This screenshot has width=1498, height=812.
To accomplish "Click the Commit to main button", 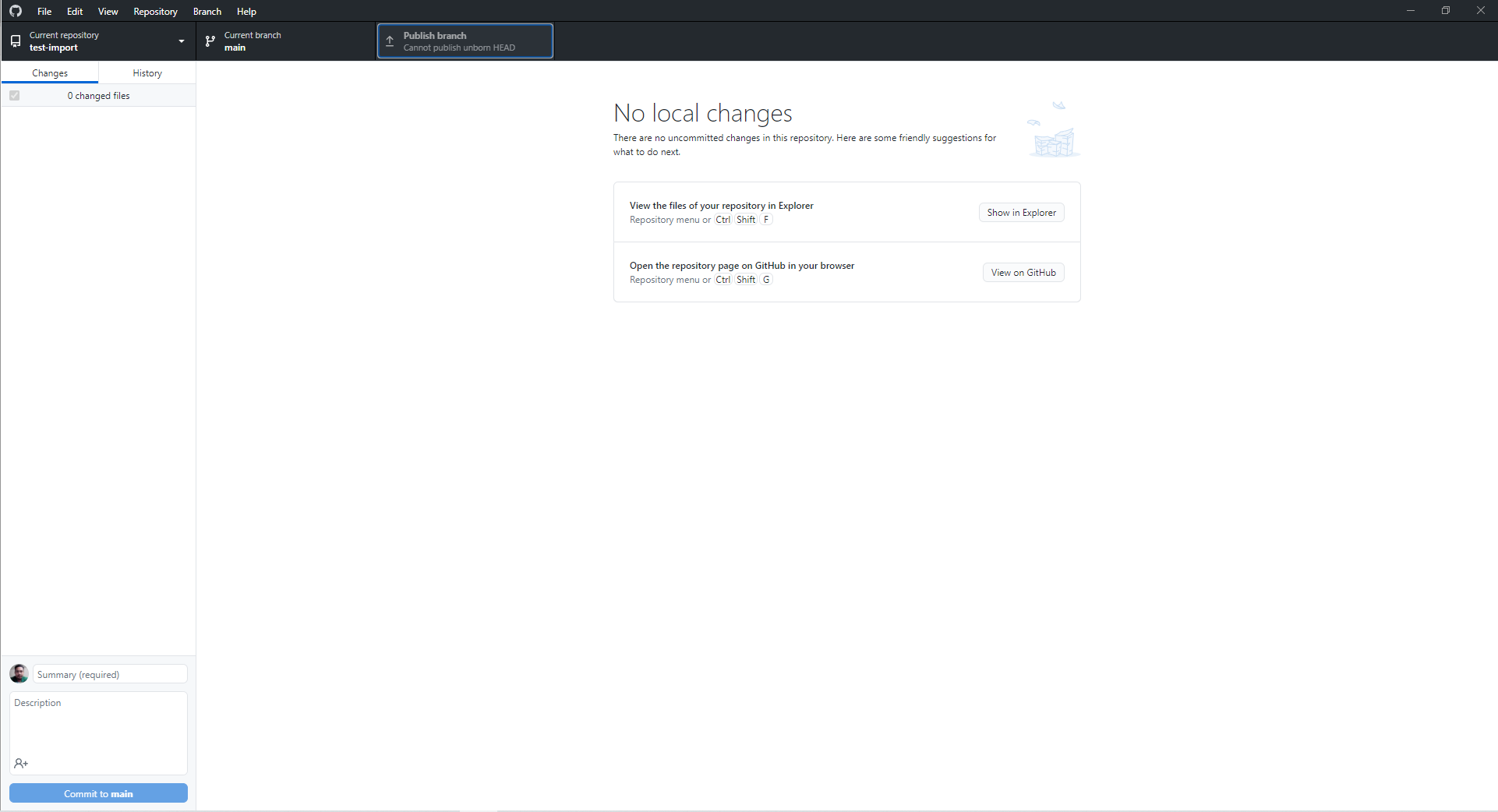I will pos(98,793).
